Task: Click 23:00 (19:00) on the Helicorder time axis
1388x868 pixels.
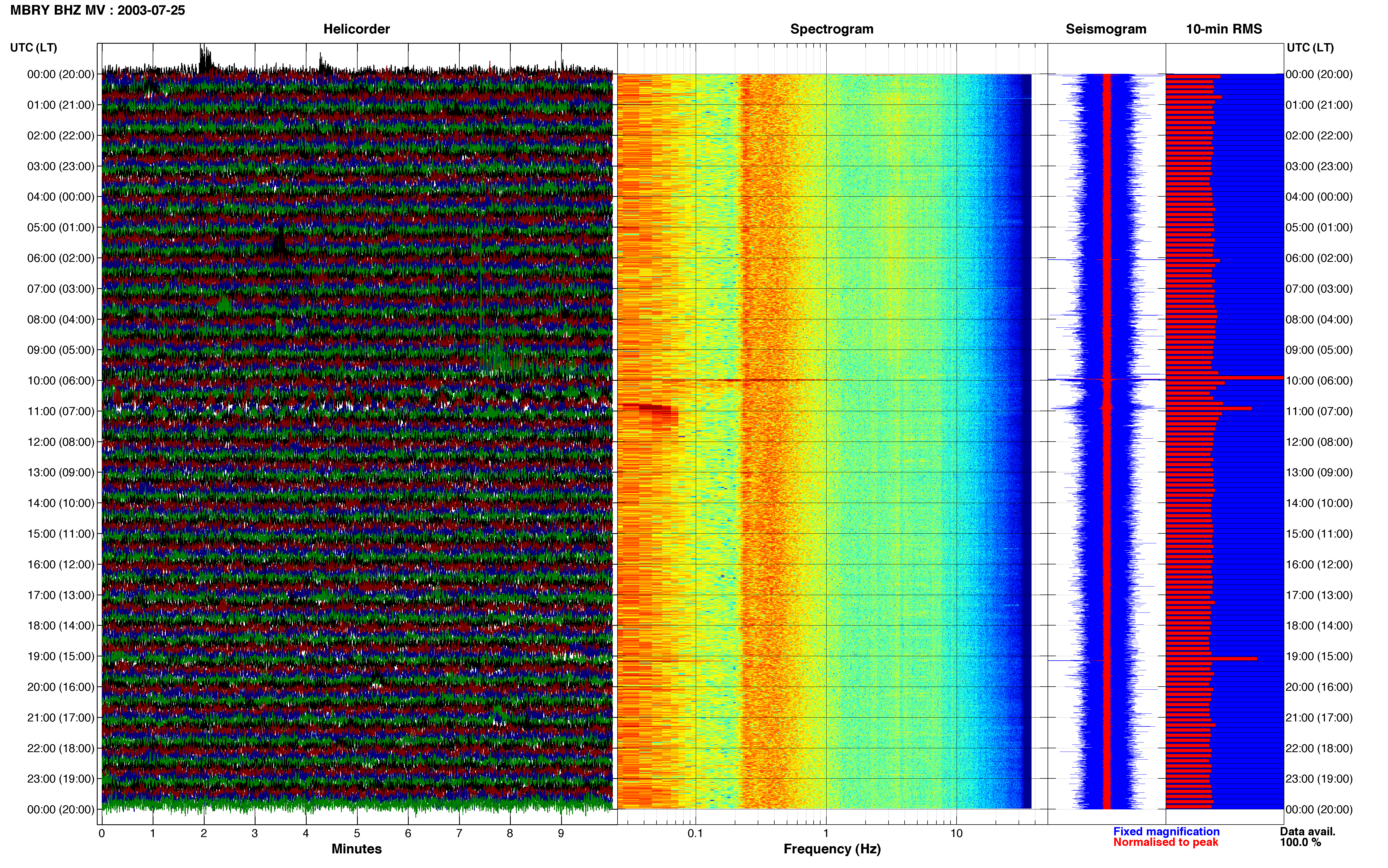Action: point(61,779)
